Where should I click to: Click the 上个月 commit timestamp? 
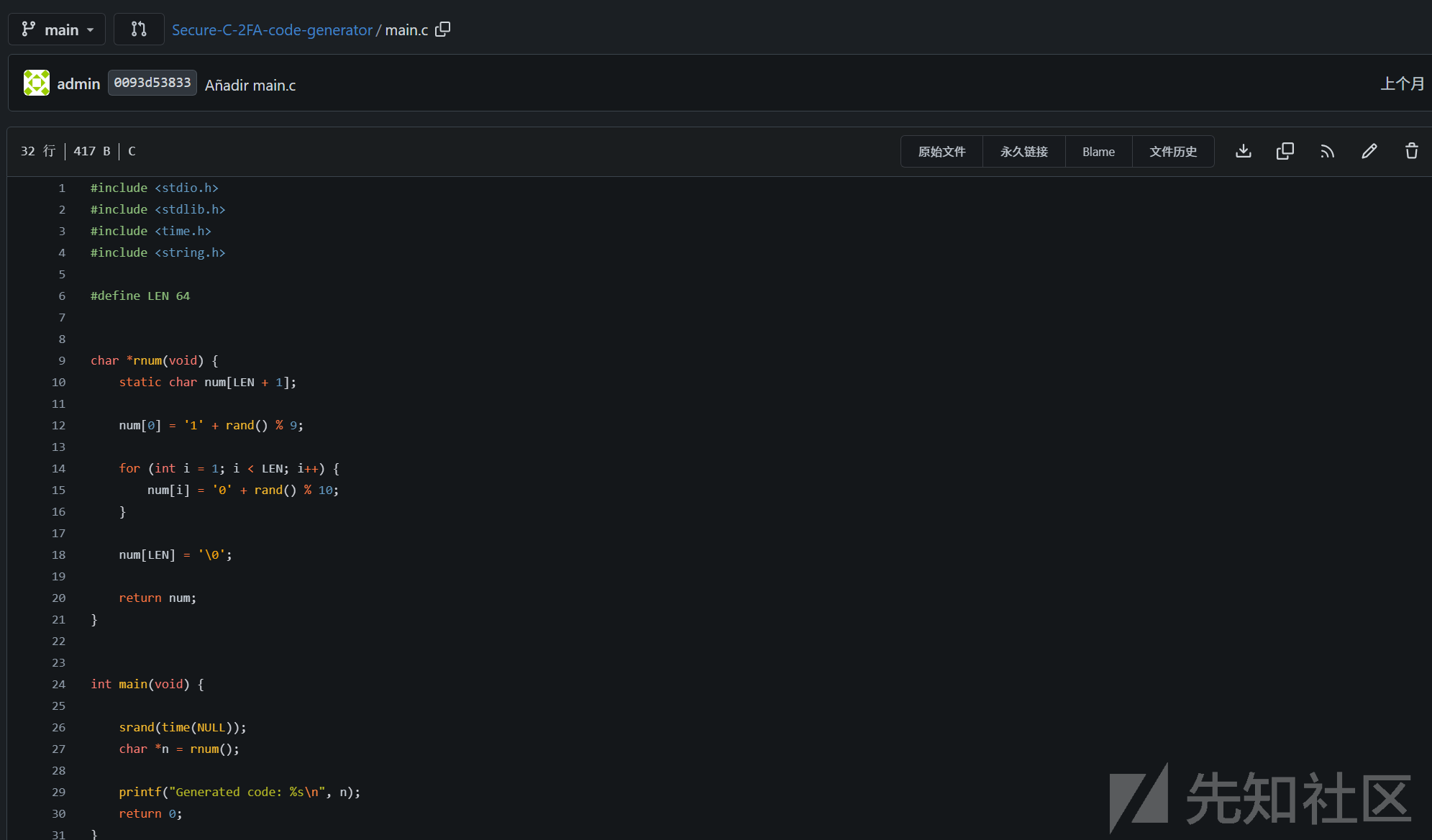pyautogui.click(x=1403, y=83)
